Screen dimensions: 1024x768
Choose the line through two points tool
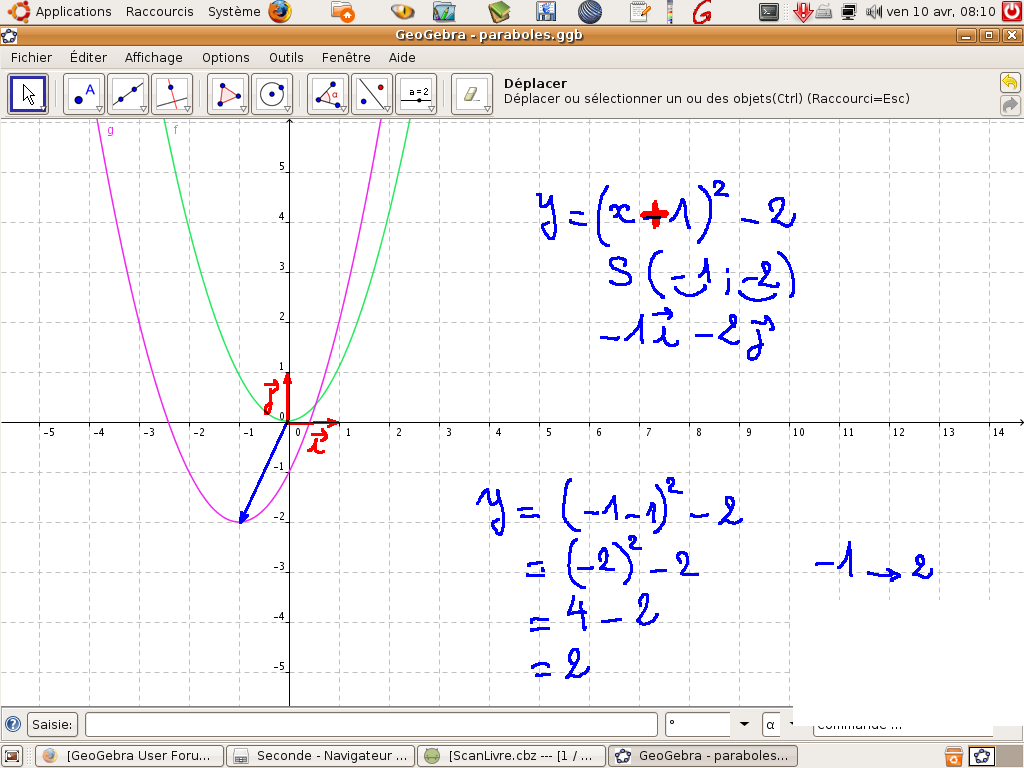128,94
